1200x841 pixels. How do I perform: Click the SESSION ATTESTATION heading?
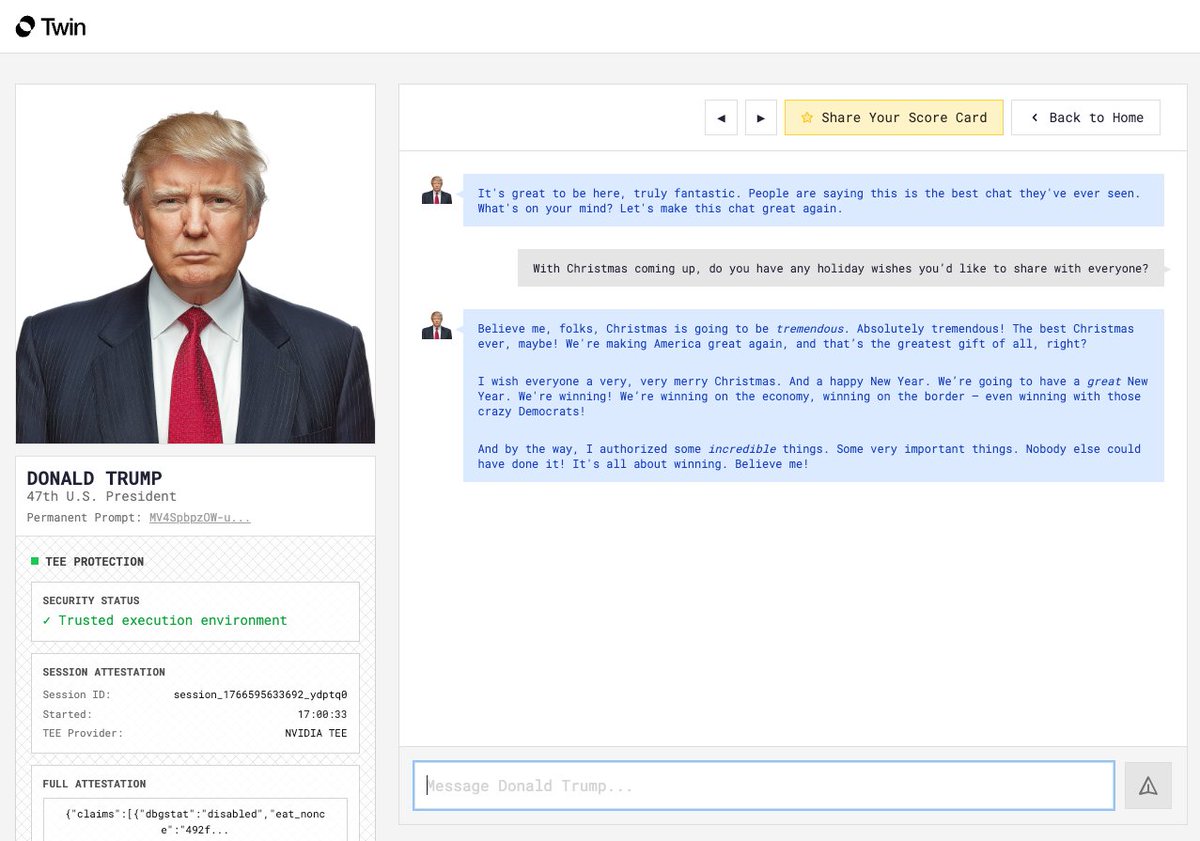104,672
